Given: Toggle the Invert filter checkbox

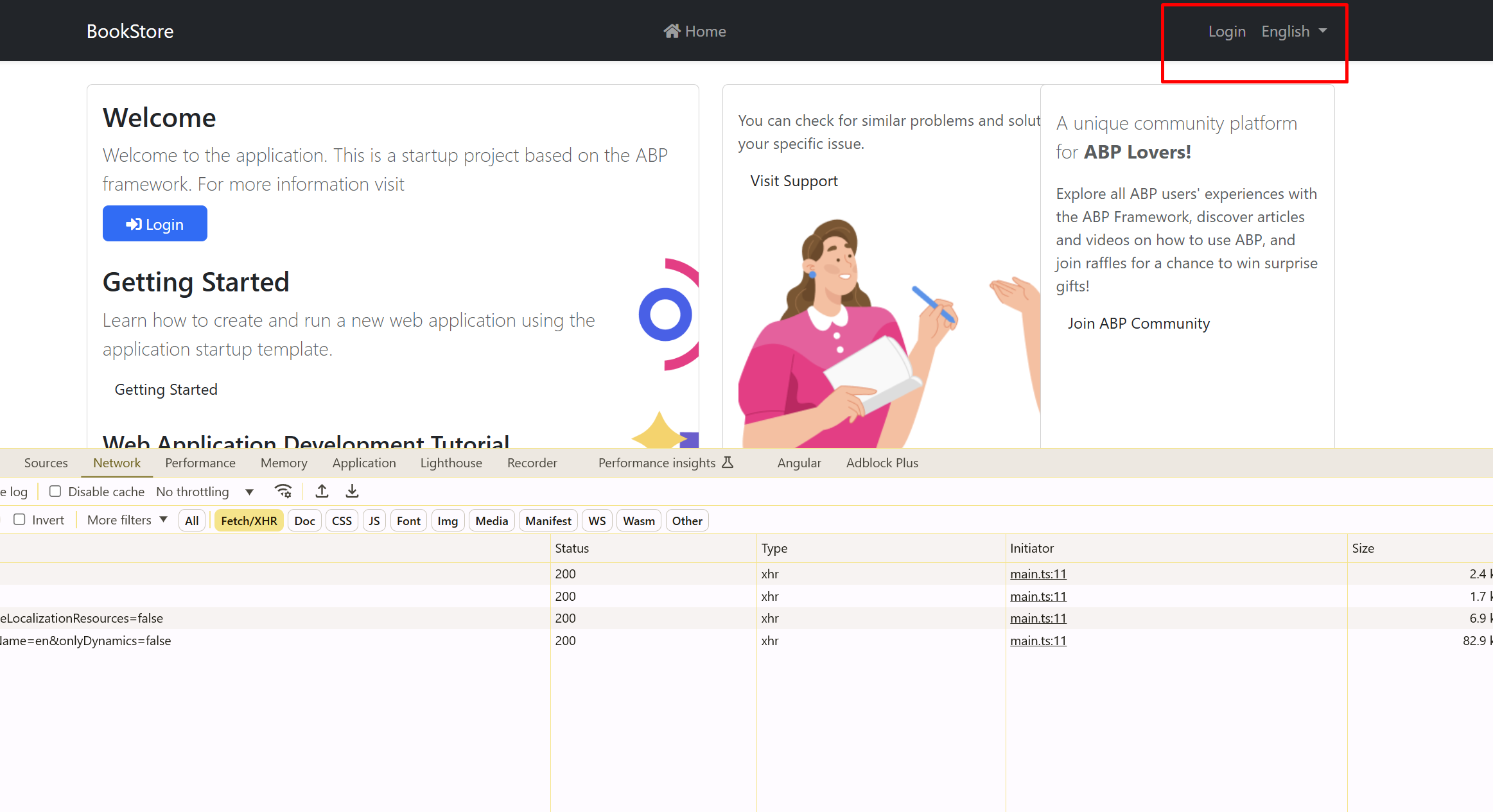Looking at the screenshot, I should click(x=20, y=520).
